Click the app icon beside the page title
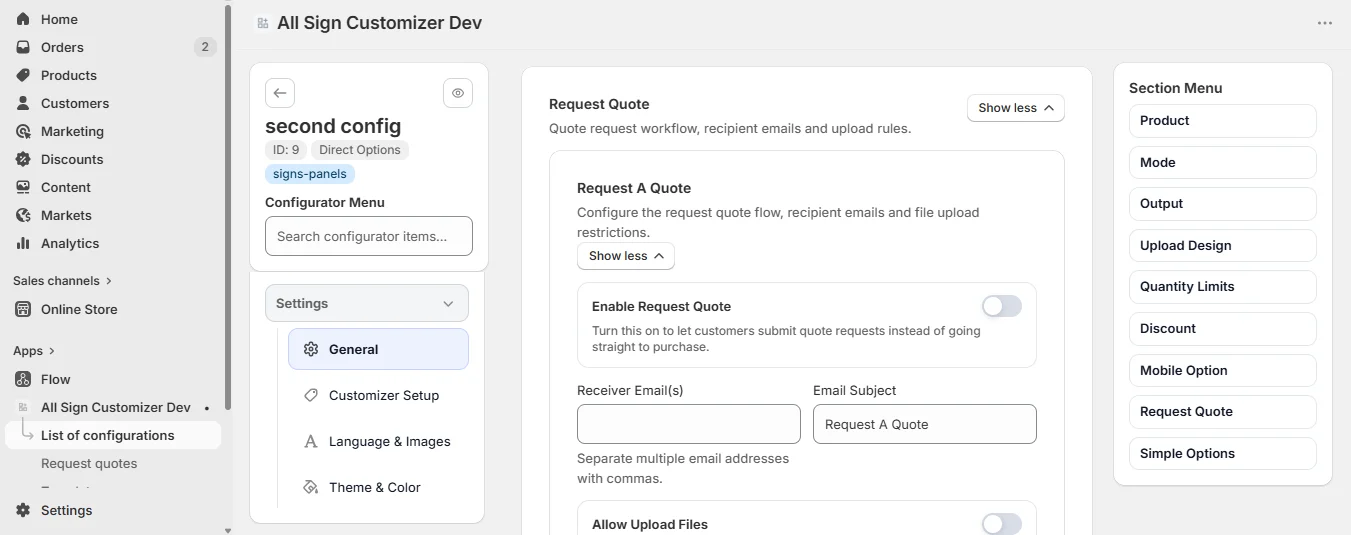Image resolution: width=1351 pixels, height=535 pixels. pyautogui.click(x=262, y=23)
